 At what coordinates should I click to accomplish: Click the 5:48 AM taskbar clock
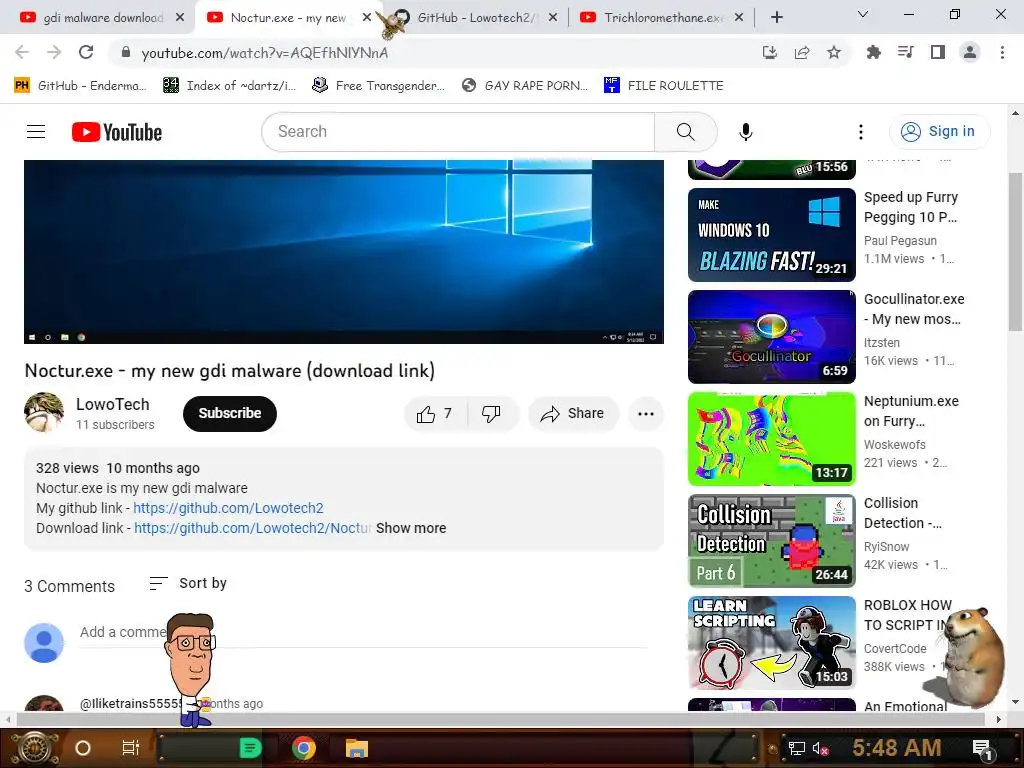[896, 748]
